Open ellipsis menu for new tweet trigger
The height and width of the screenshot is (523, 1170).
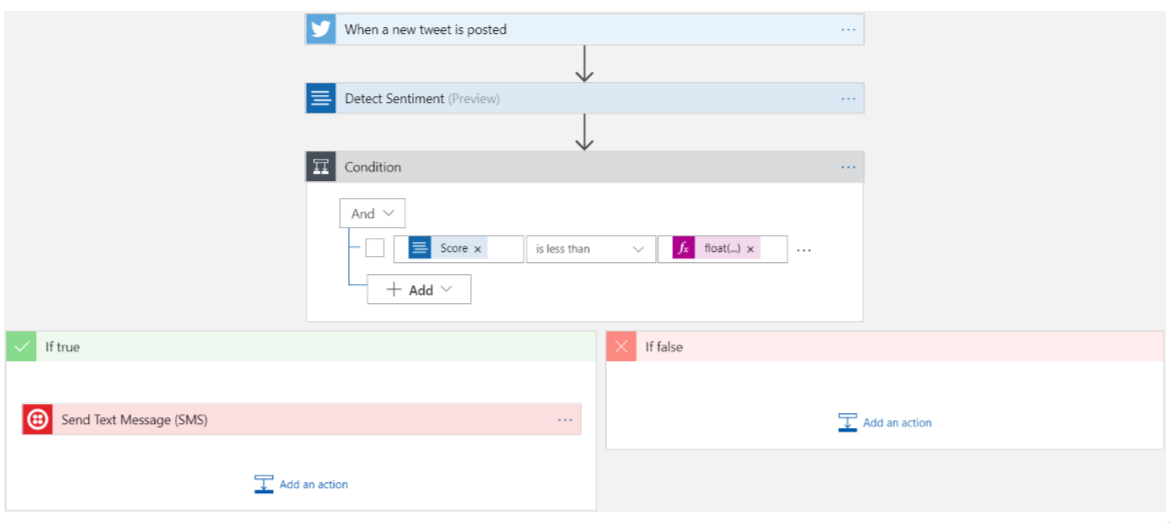coord(848,30)
